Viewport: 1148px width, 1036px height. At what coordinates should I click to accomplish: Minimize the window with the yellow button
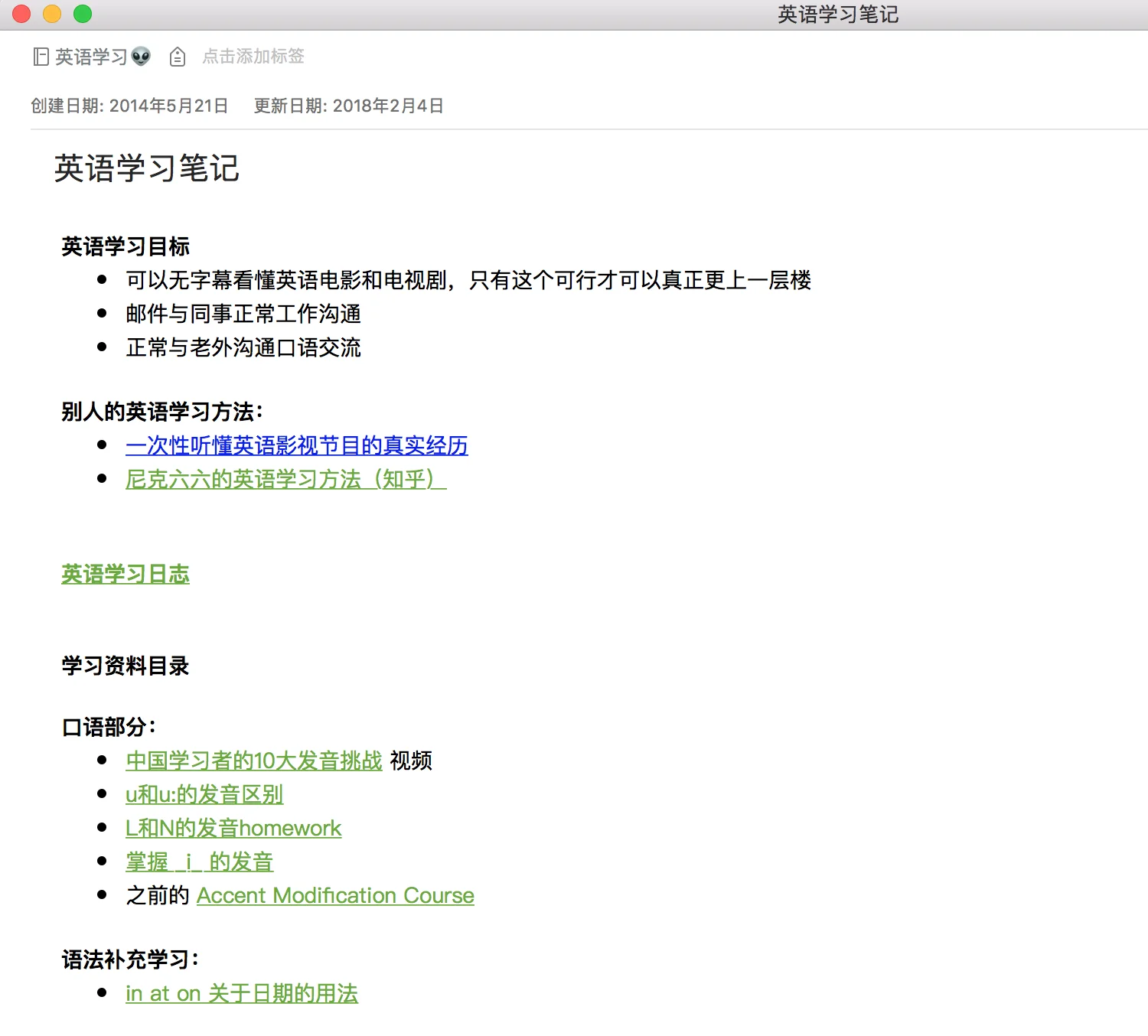pyautogui.click(x=52, y=14)
